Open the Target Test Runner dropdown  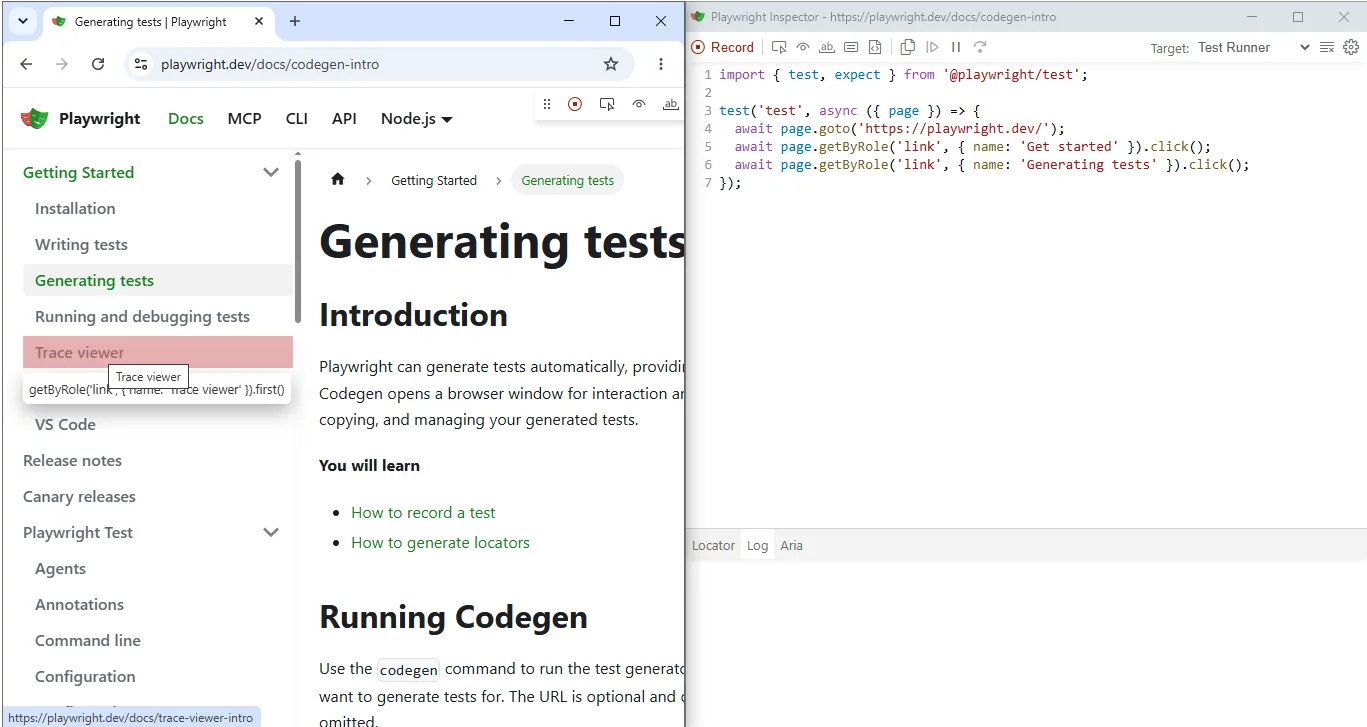[1253, 47]
